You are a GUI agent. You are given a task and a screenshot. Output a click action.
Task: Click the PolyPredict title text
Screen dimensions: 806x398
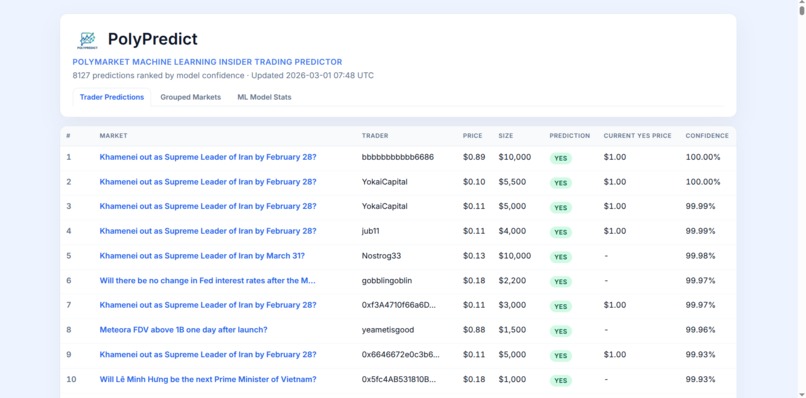(153, 39)
